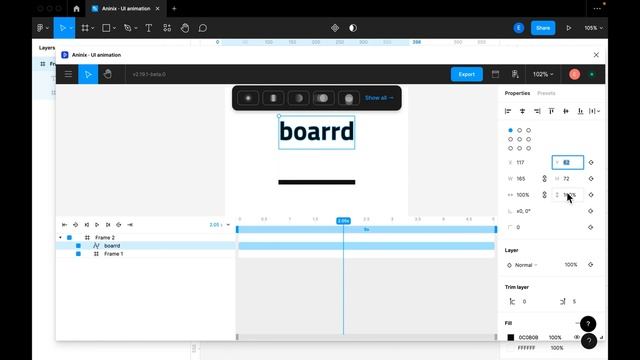Open the Figma 105% zoom dropdown

(x=593, y=28)
